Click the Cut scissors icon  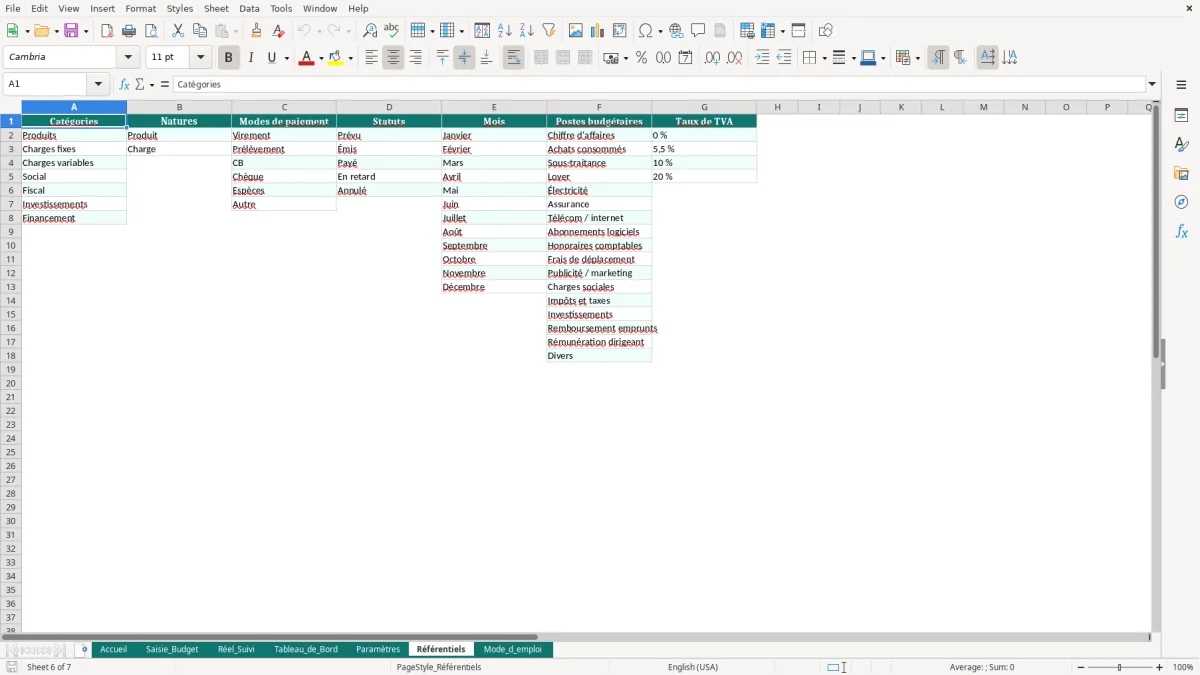pos(178,31)
